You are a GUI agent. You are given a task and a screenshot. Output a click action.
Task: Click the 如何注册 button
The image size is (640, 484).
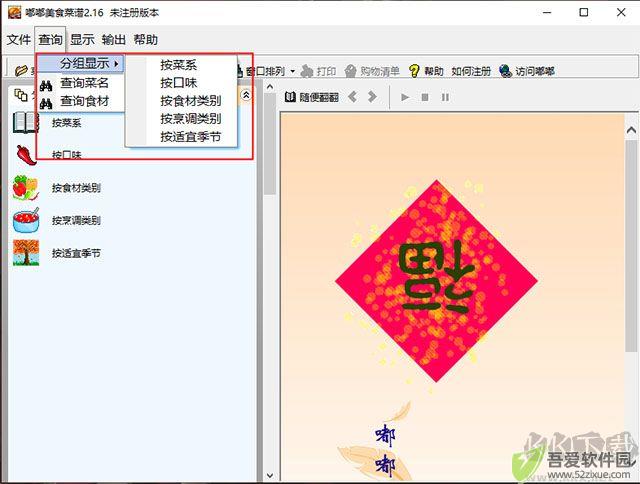coord(471,71)
